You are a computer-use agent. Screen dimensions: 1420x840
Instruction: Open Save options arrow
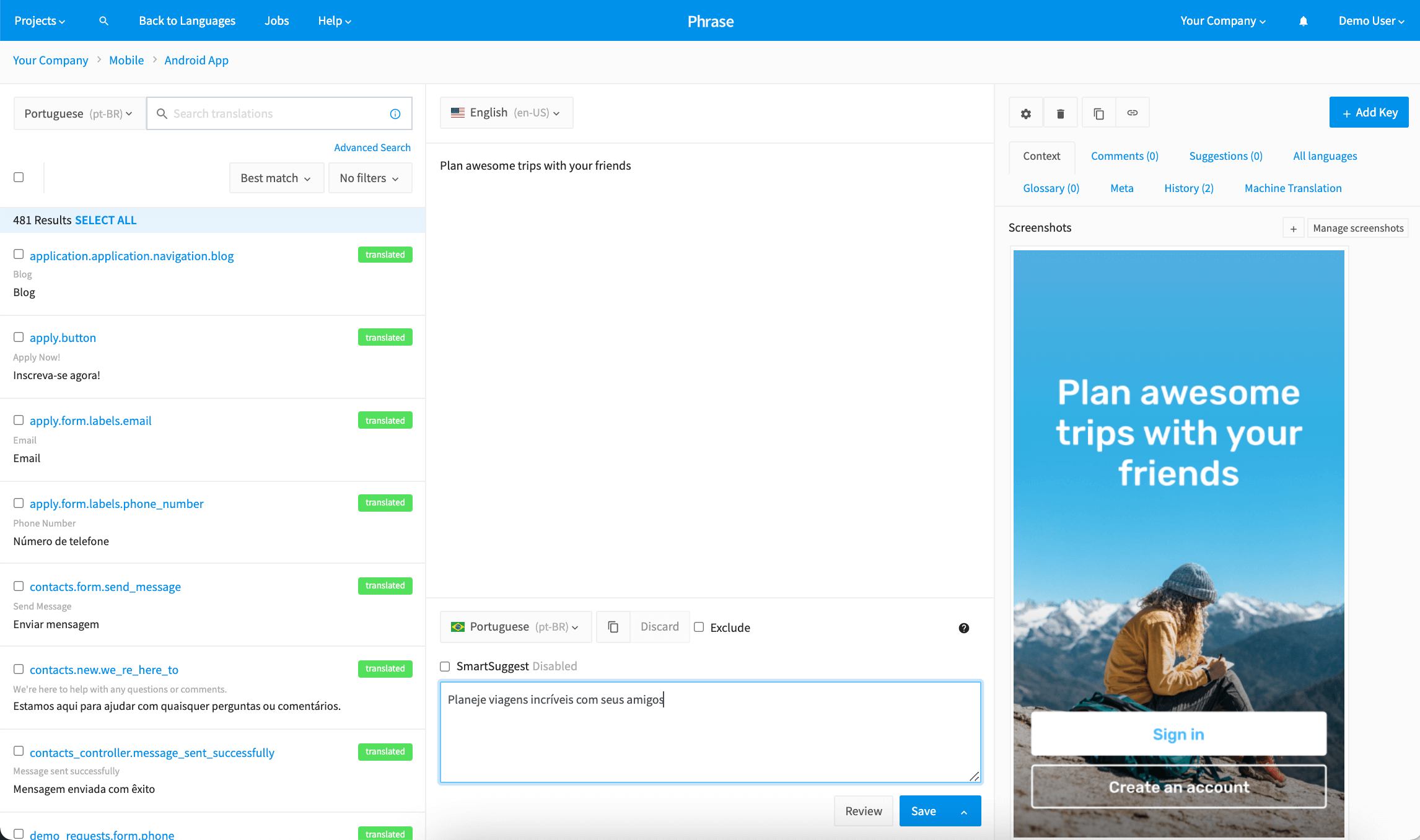pos(964,812)
